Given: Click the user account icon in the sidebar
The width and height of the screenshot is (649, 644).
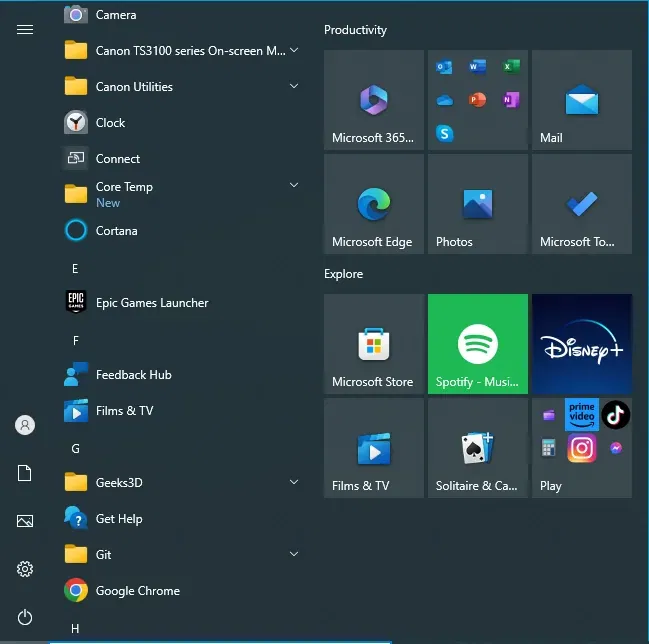Looking at the screenshot, I should 25,425.
